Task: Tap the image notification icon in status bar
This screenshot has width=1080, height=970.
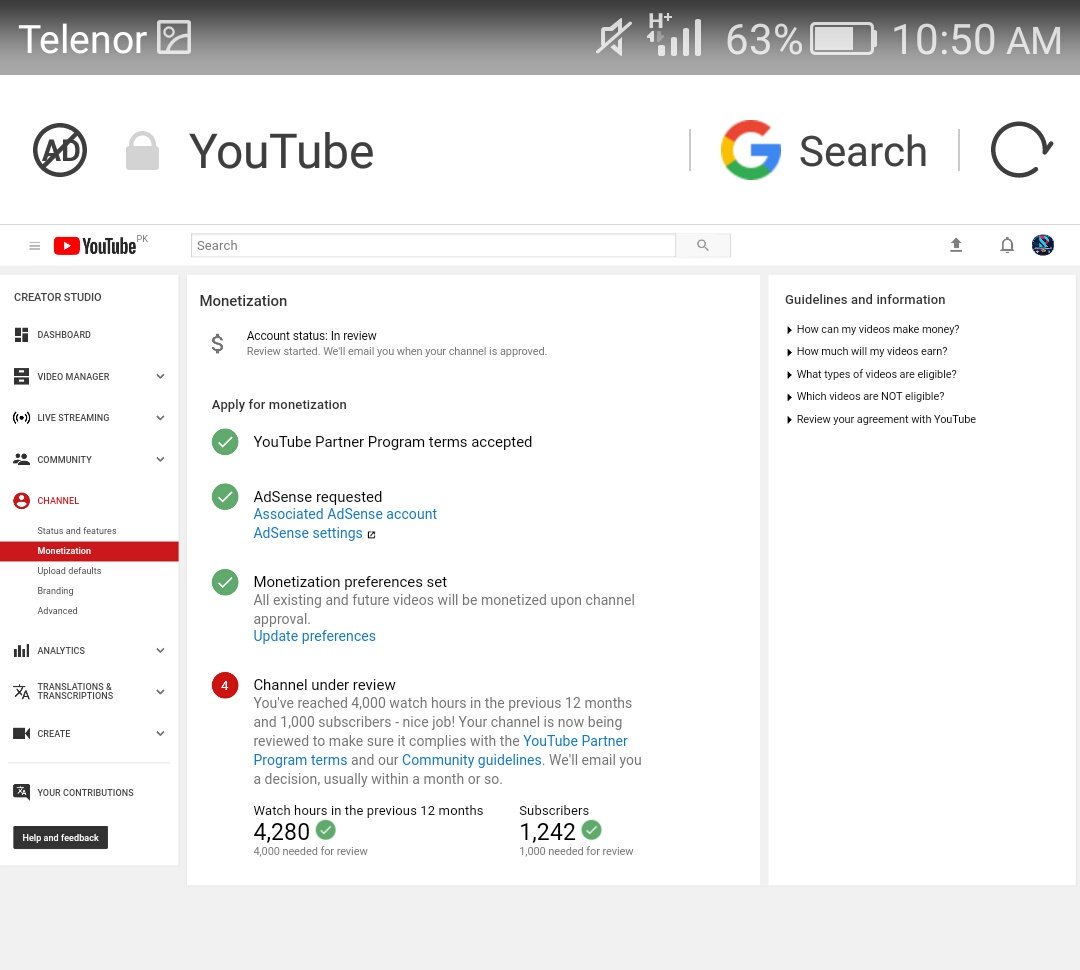Action: (x=174, y=37)
